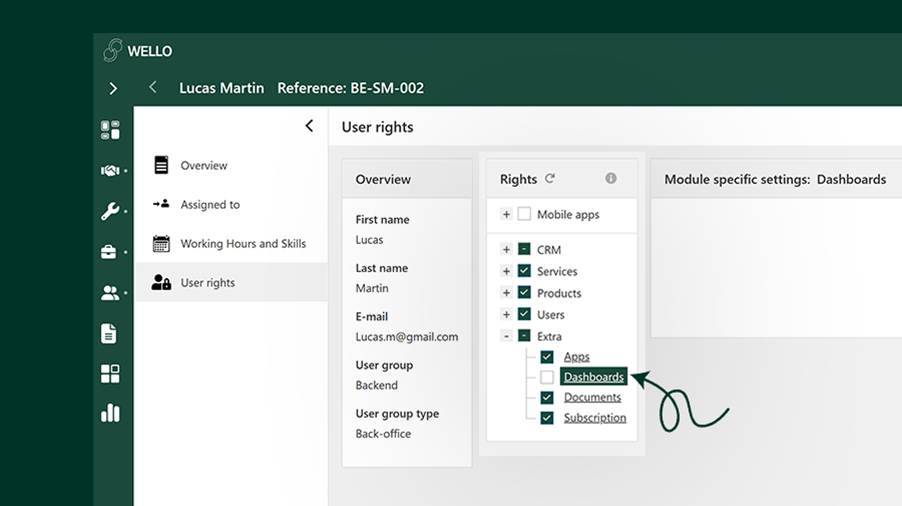Expand the sidebar with the right chevron
Viewport: 902px width, 506px height.
[113, 88]
